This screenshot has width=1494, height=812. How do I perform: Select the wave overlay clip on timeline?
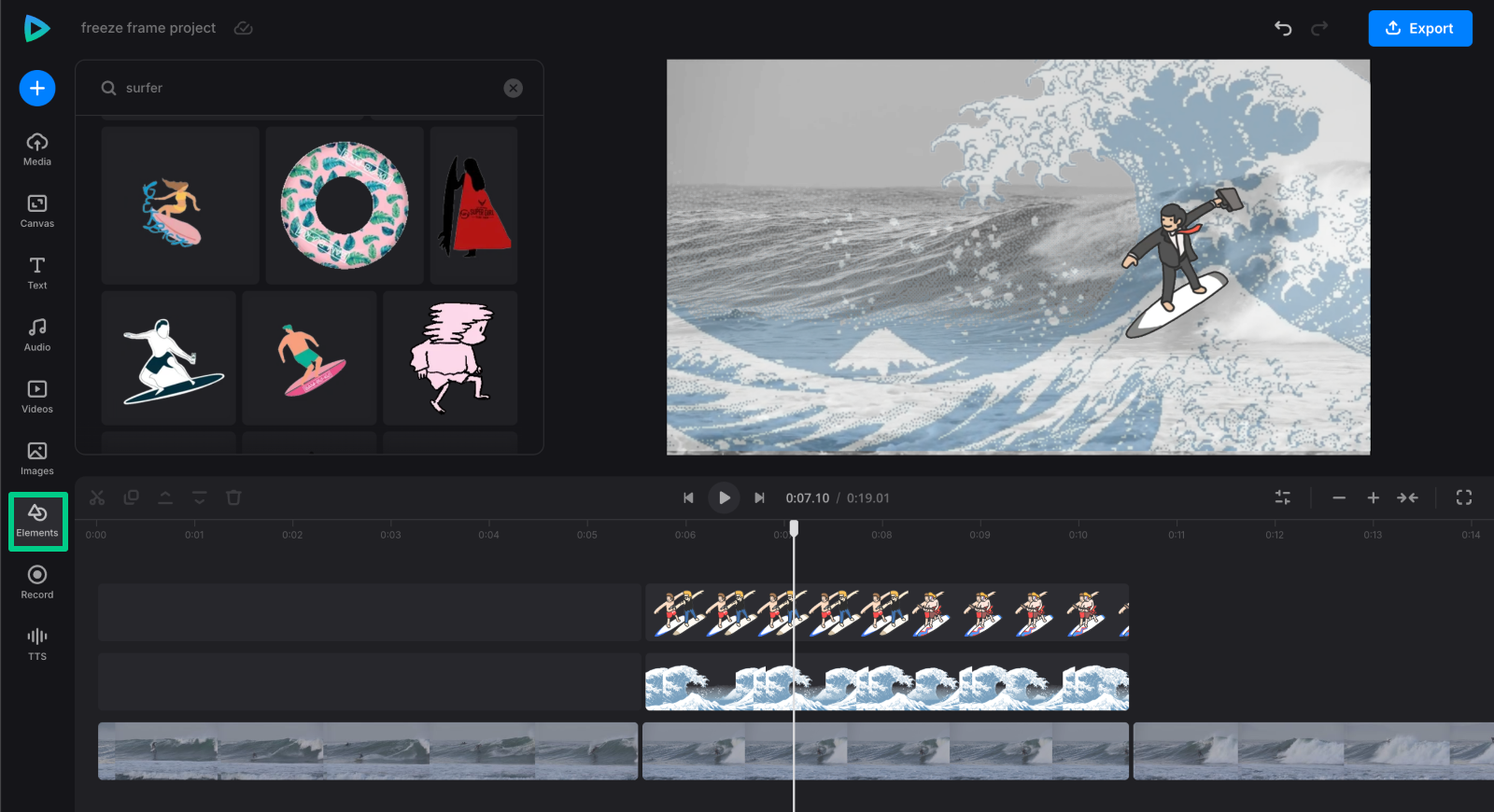pyautogui.click(x=887, y=681)
